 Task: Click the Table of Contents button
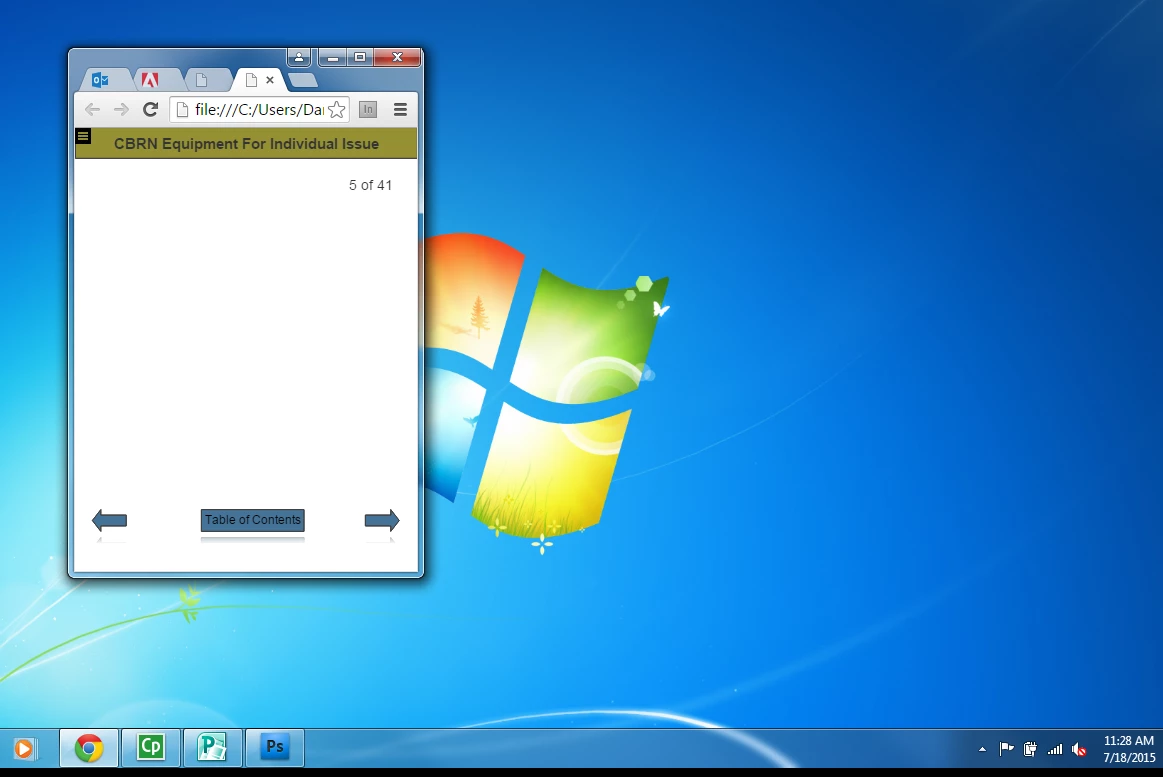point(253,520)
